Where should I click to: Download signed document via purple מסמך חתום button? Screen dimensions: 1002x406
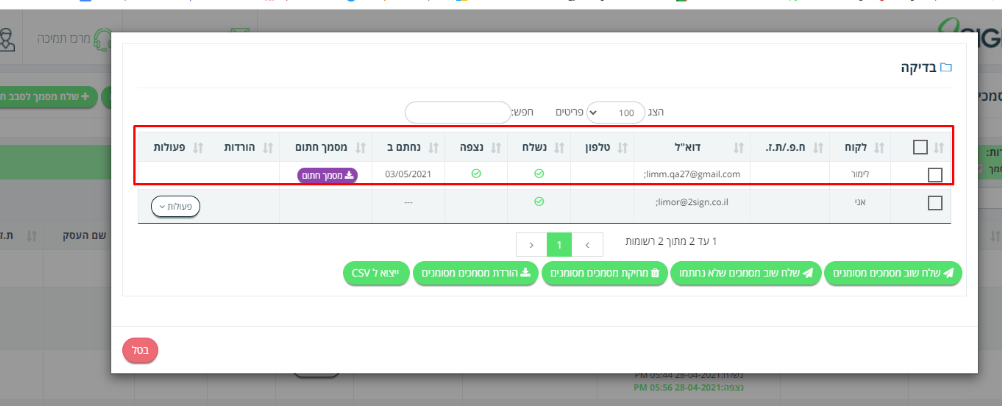[x=328, y=175]
